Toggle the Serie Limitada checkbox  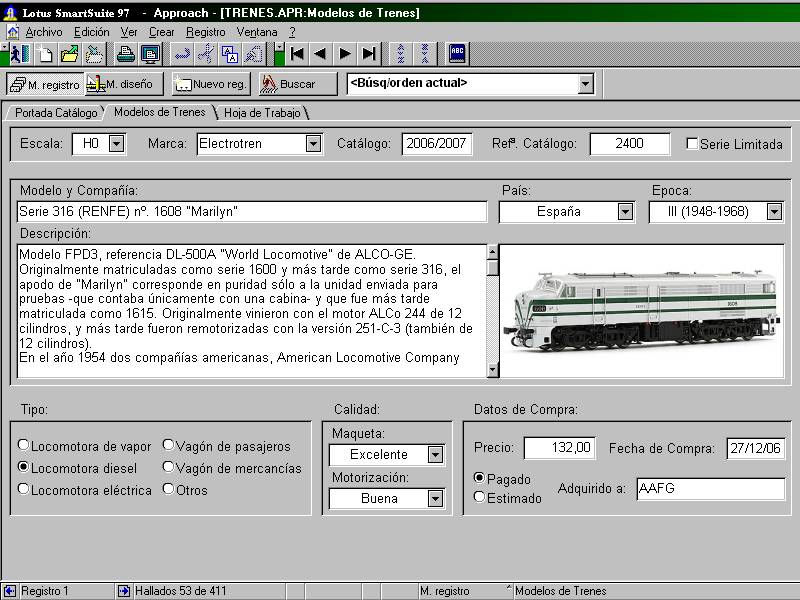click(692, 144)
